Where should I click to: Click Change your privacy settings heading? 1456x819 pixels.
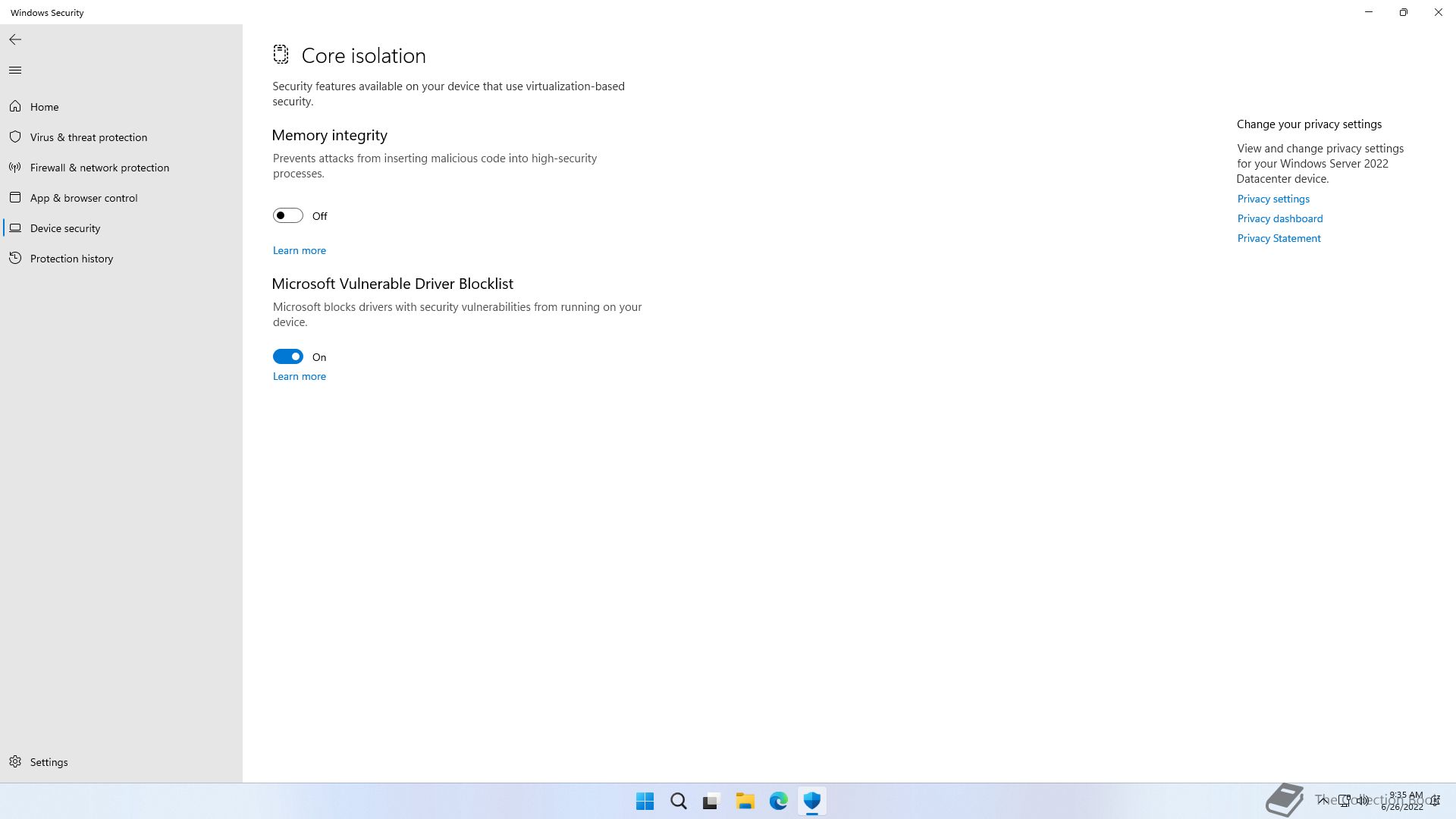(x=1310, y=124)
